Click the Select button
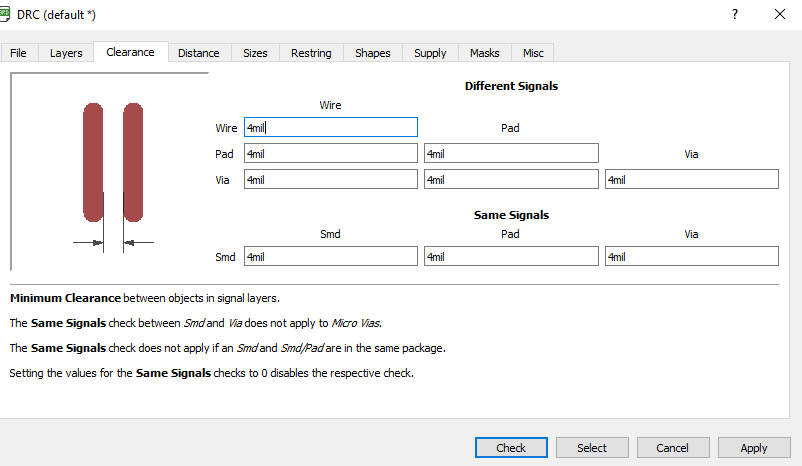Screen dimensions: 802x466 pos(592,448)
